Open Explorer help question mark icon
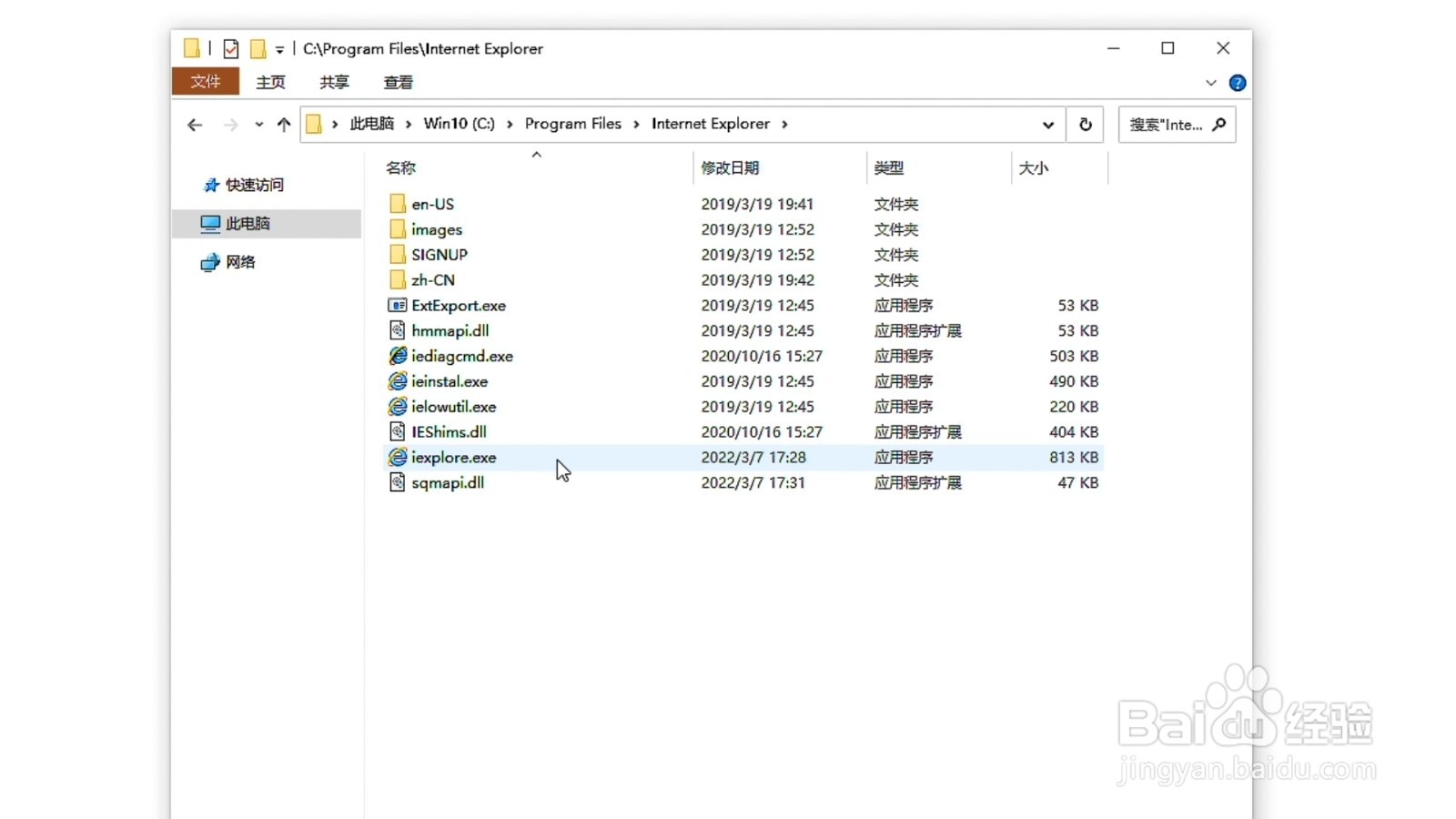The image size is (1456, 819). (x=1238, y=83)
